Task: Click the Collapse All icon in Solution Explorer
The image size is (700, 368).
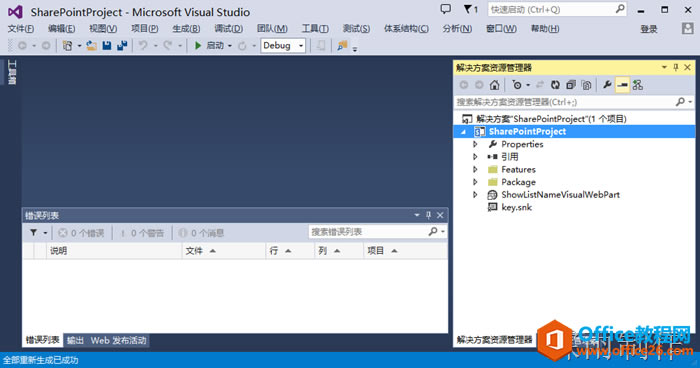Action: pos(571,85)
